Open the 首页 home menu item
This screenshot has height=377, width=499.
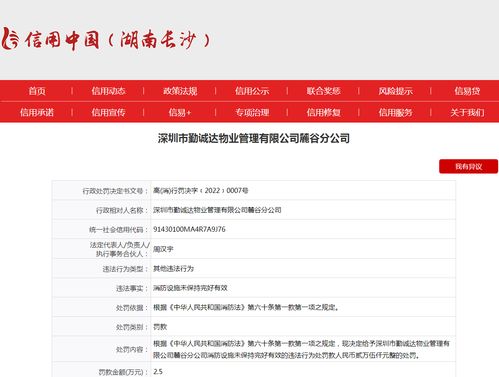coord(37,91)
